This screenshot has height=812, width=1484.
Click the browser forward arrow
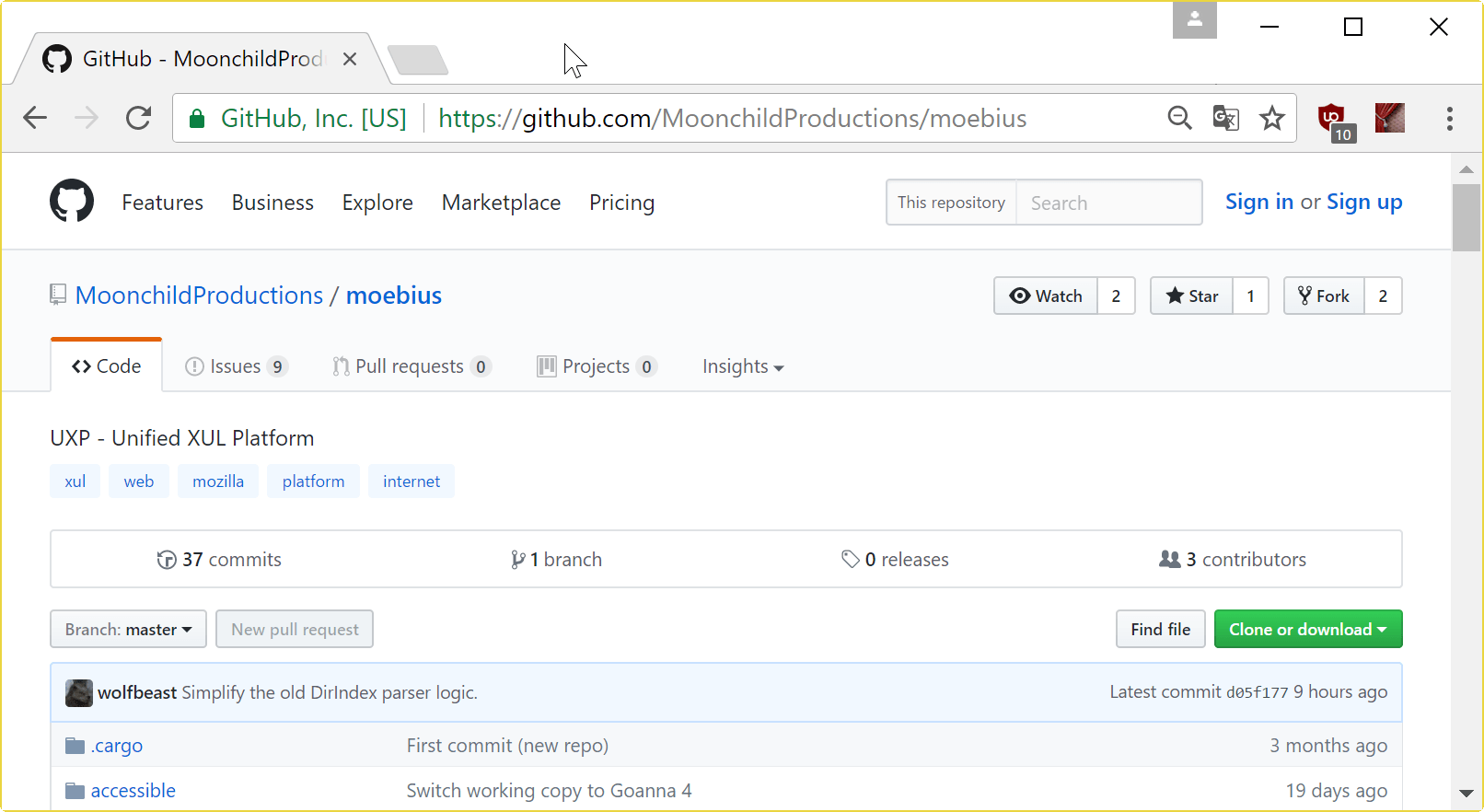[x=87, y=118]
